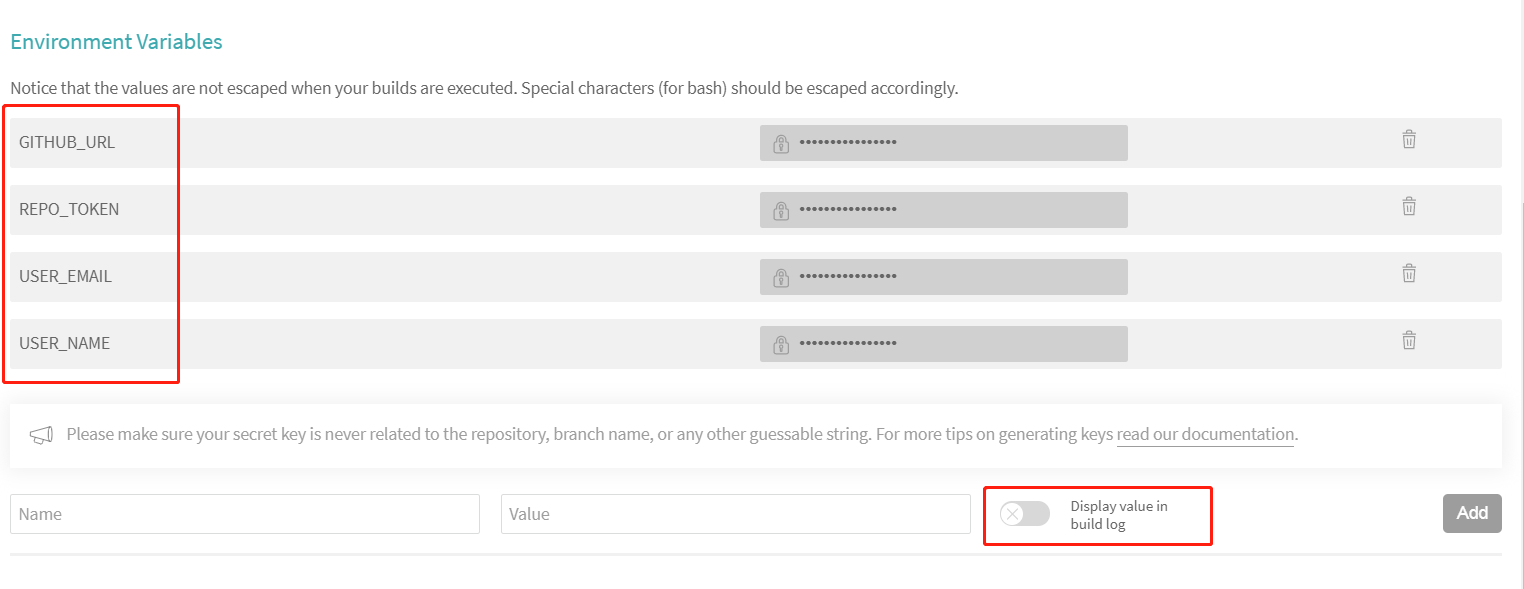Select the masked USER_NAME value field
1524x589 pixels.
click(944, 344)
